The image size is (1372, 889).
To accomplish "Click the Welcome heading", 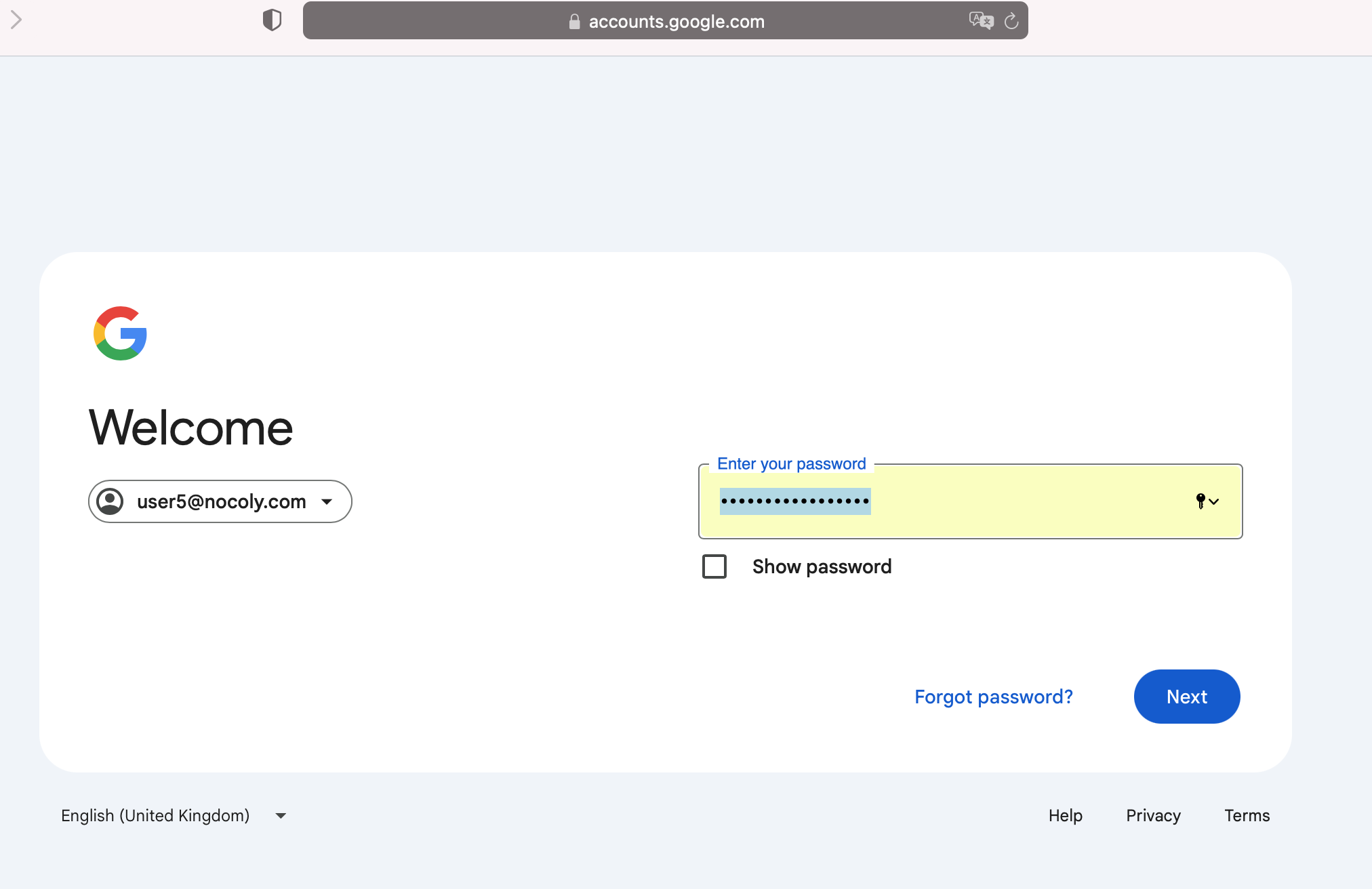I will tap(191, 428).
